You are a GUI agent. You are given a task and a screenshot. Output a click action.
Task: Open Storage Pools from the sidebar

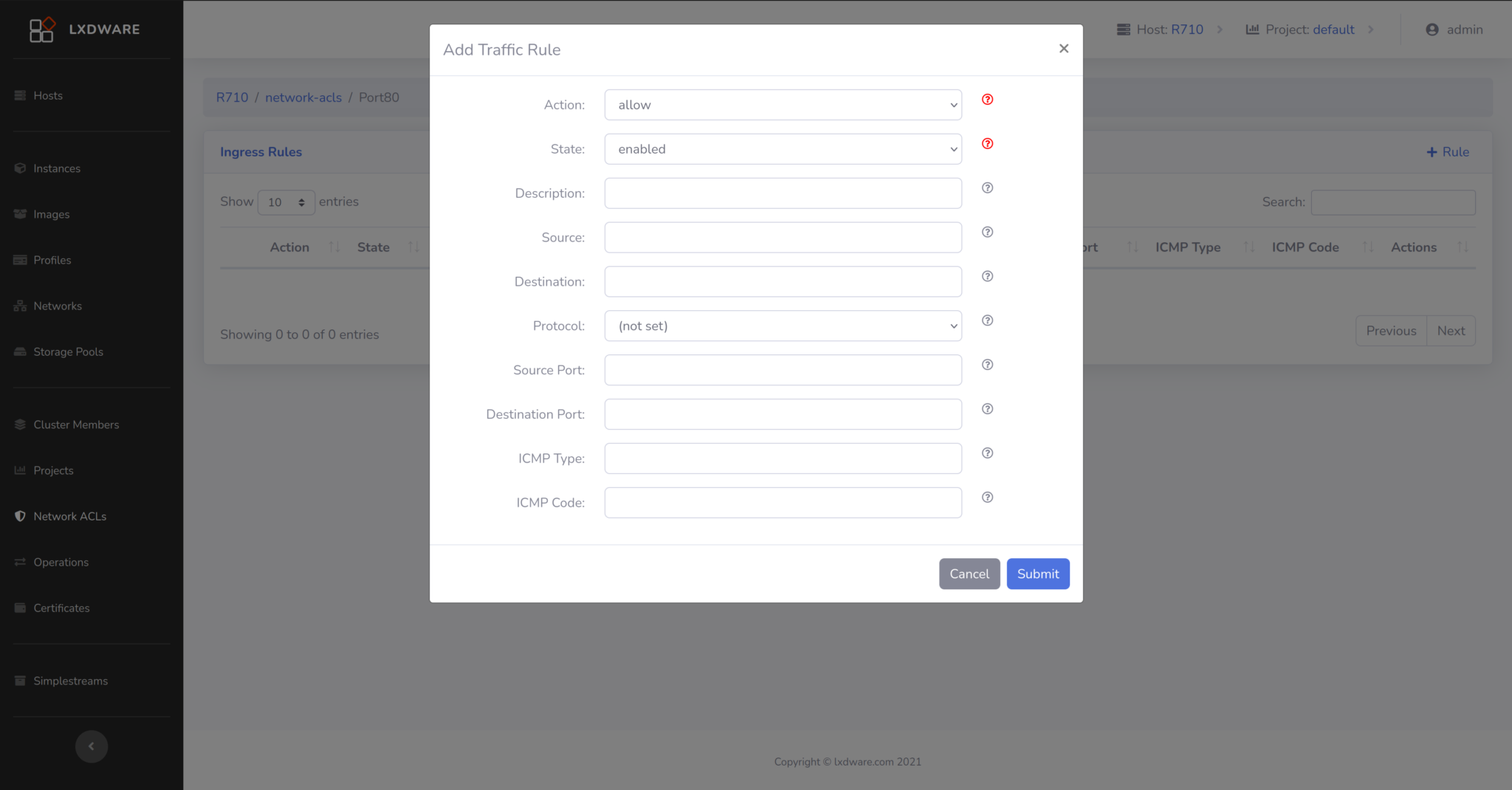pyautogui.click(x=67, y=351)
